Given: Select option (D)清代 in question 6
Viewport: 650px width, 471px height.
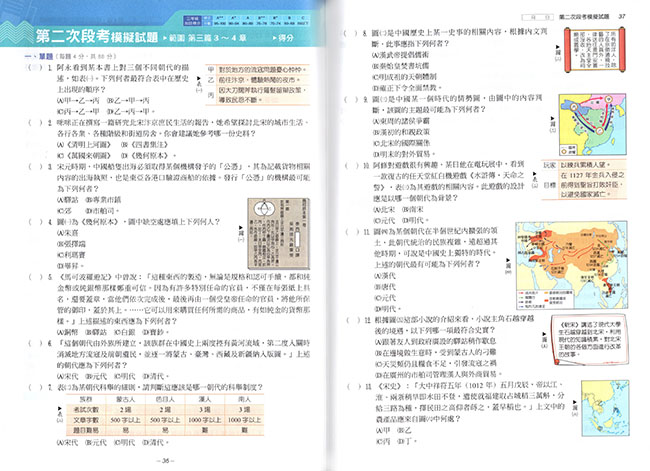Looking at the screenshot, I should coord(155,376).
